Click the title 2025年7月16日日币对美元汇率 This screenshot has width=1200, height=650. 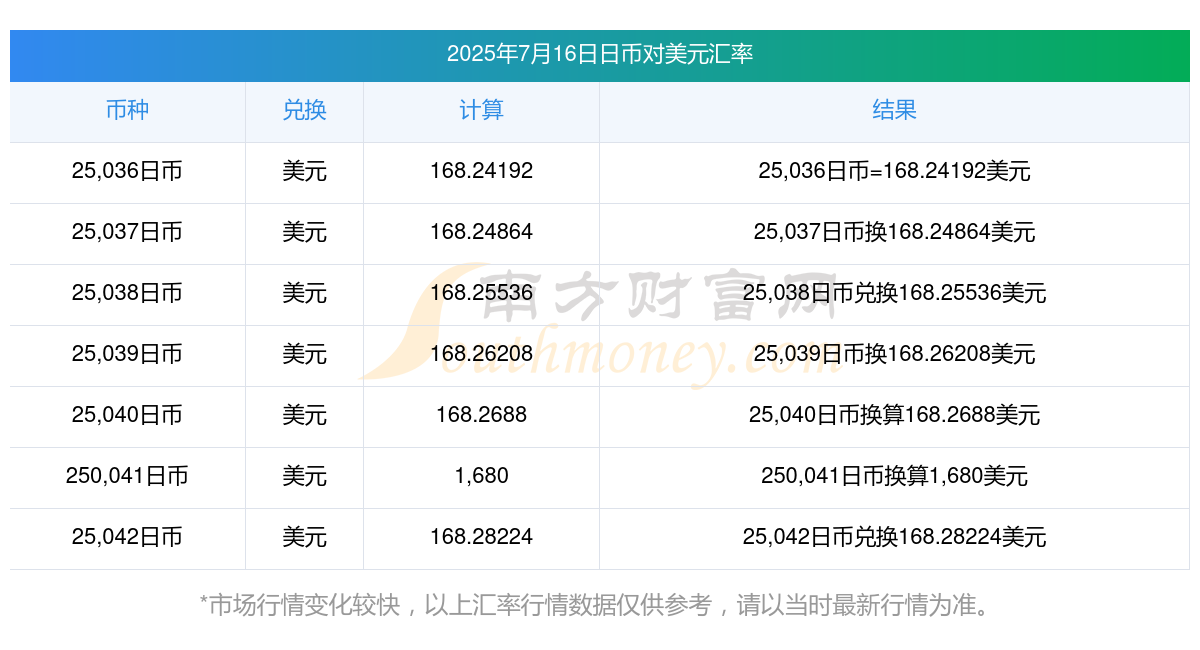tap(600, 54)
